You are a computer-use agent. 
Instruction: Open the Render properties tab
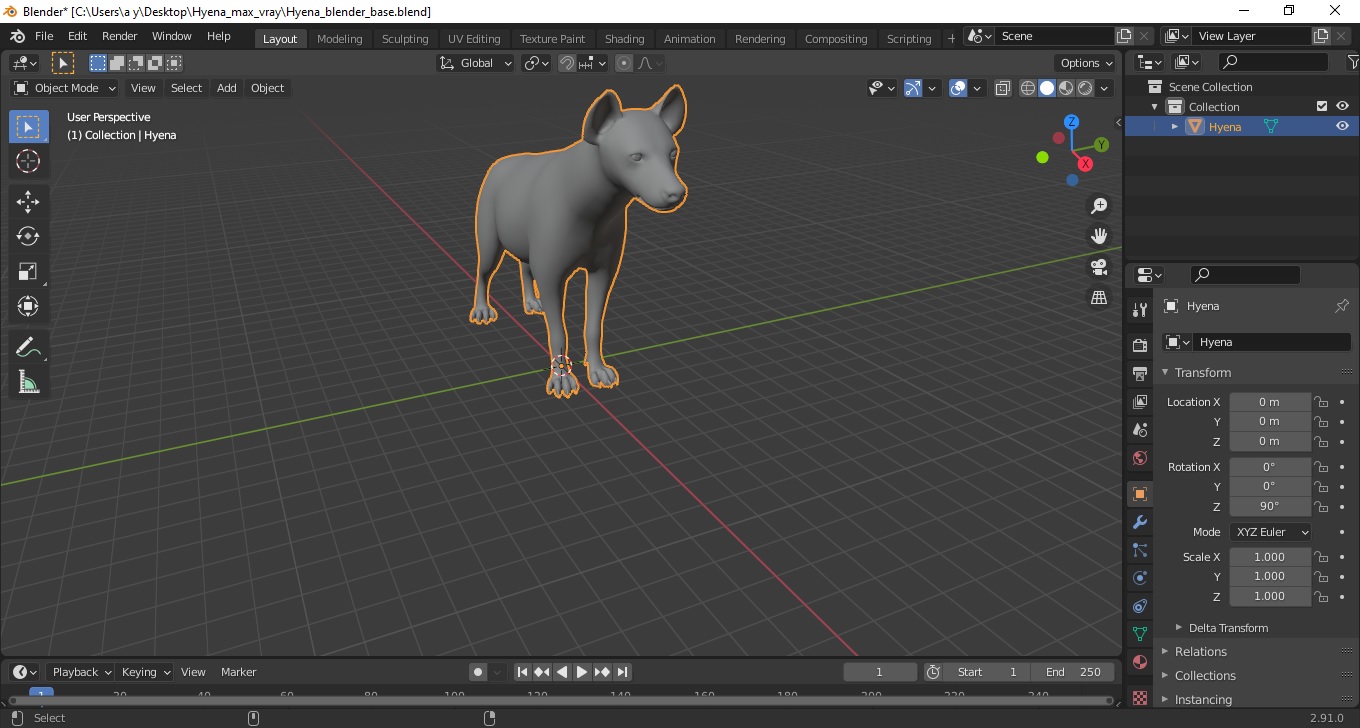click(1140, 345)
